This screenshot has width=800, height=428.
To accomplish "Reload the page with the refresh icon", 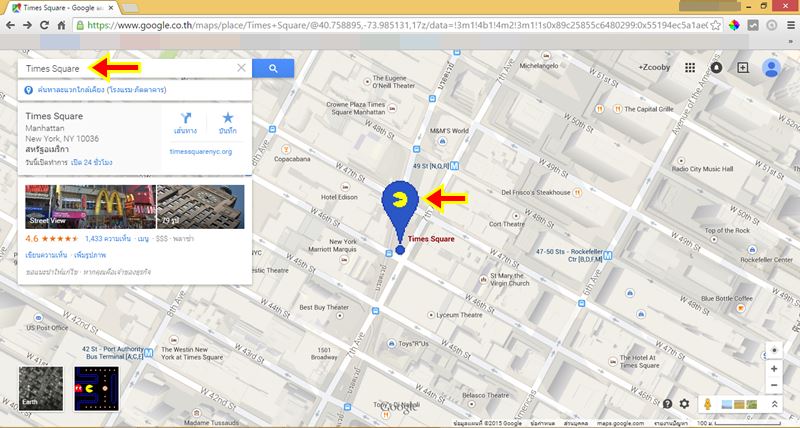I will point(44,25).
